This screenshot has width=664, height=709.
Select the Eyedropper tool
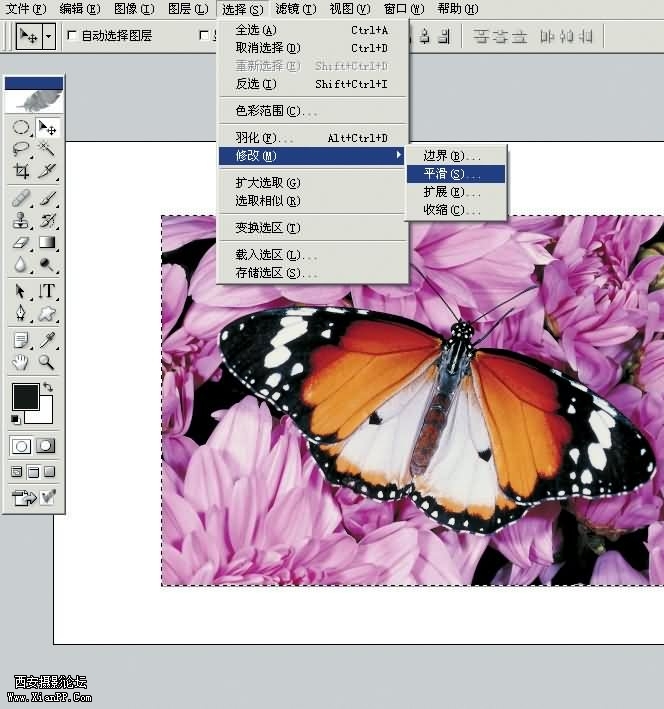47,340
